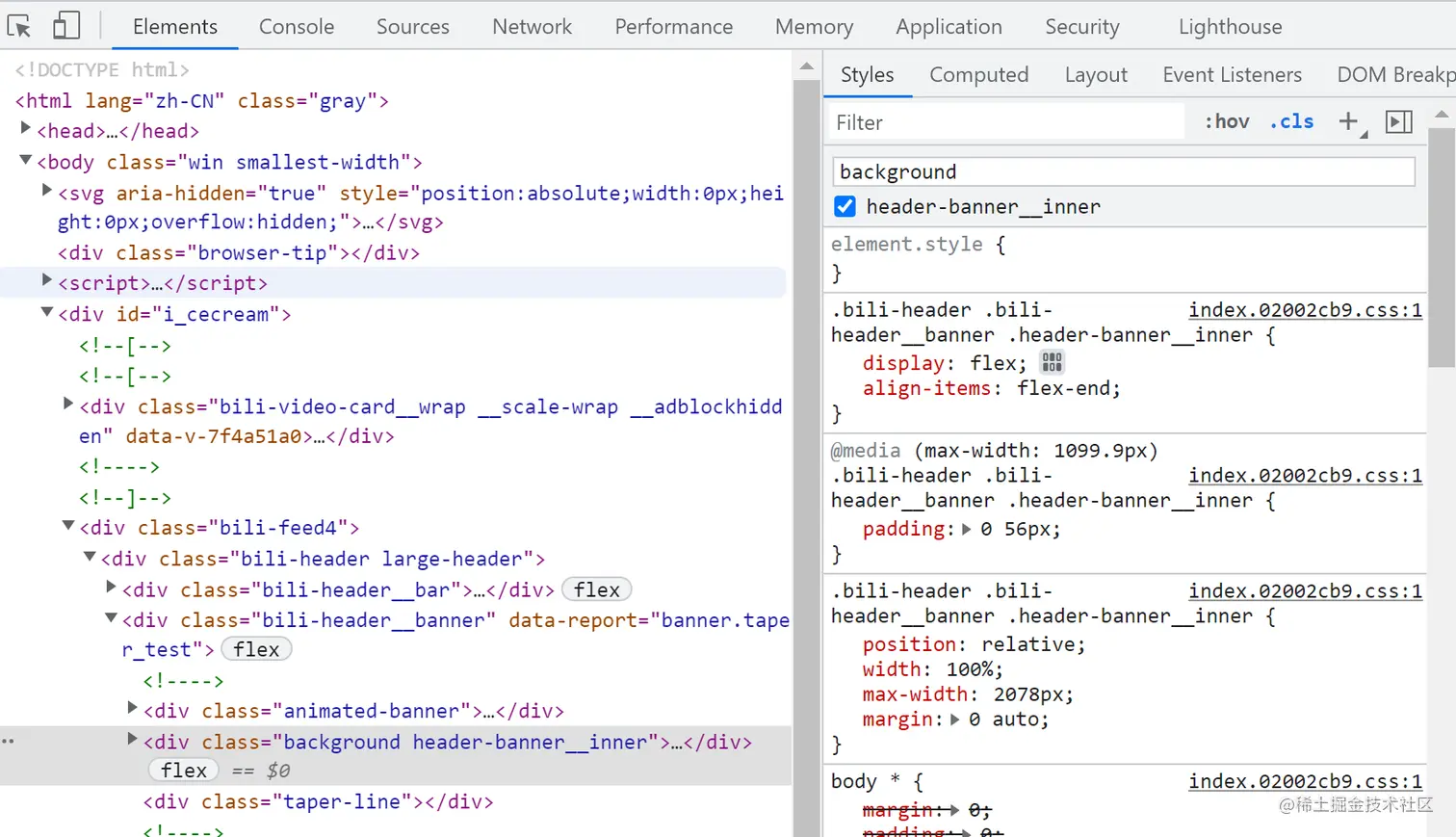This screenshot has height=837, width=1456.
Task: Show the Event Listeners sidebar tab
Action: (x=1233, y=75)
